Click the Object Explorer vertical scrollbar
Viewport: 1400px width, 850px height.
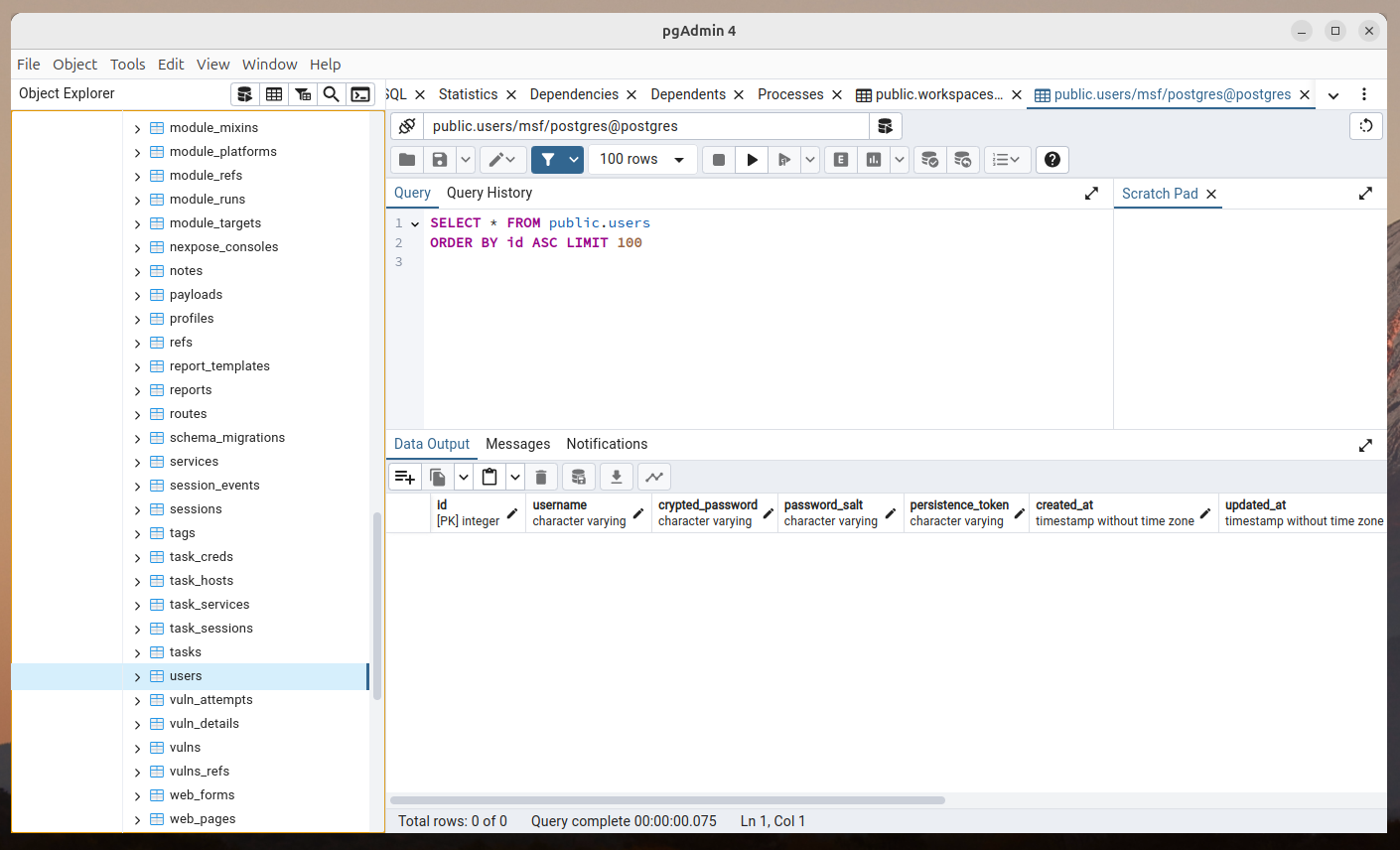[377, 606]
